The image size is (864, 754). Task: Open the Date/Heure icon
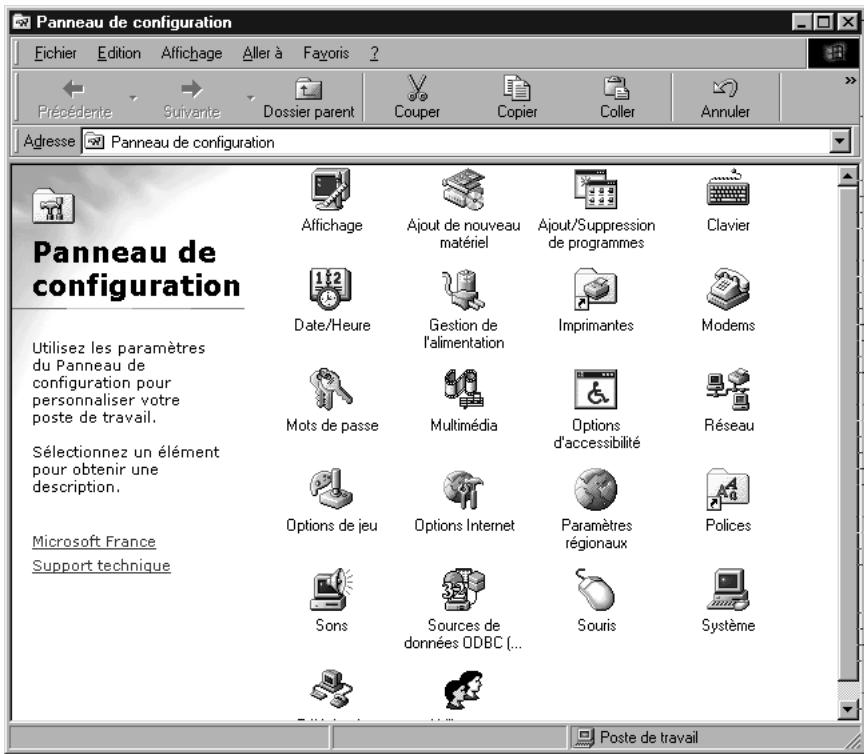coord(330,289)
